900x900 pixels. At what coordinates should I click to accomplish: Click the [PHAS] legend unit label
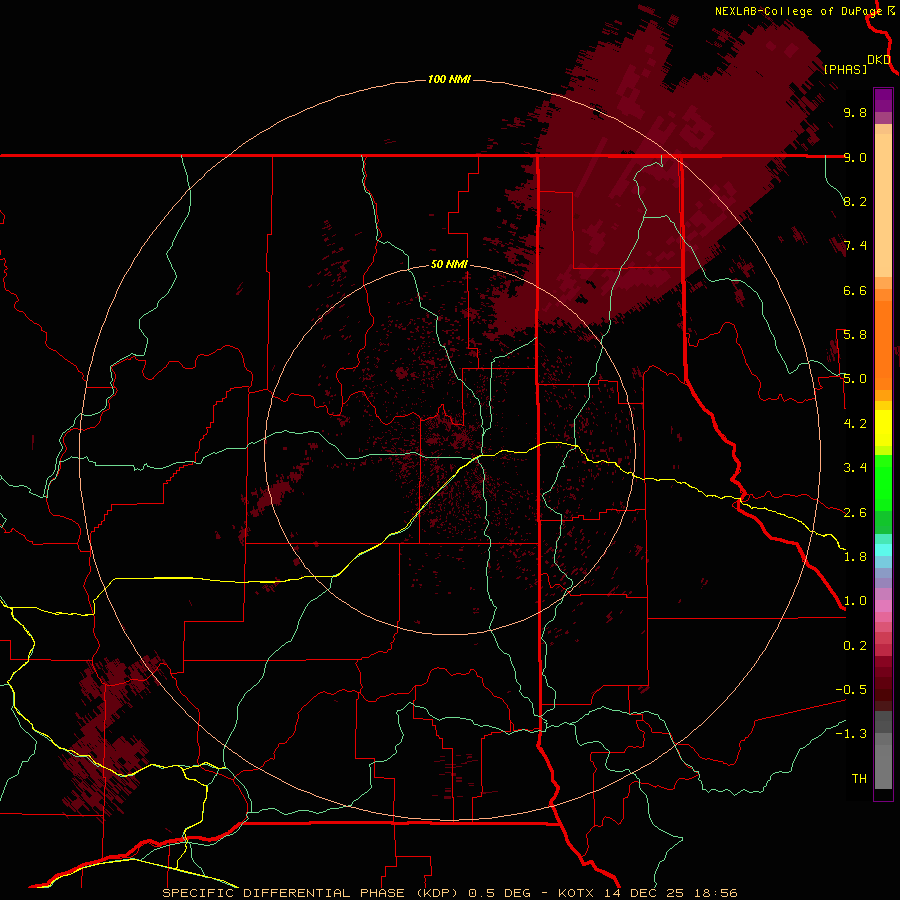pyautogui.click(x=845, y=69)
